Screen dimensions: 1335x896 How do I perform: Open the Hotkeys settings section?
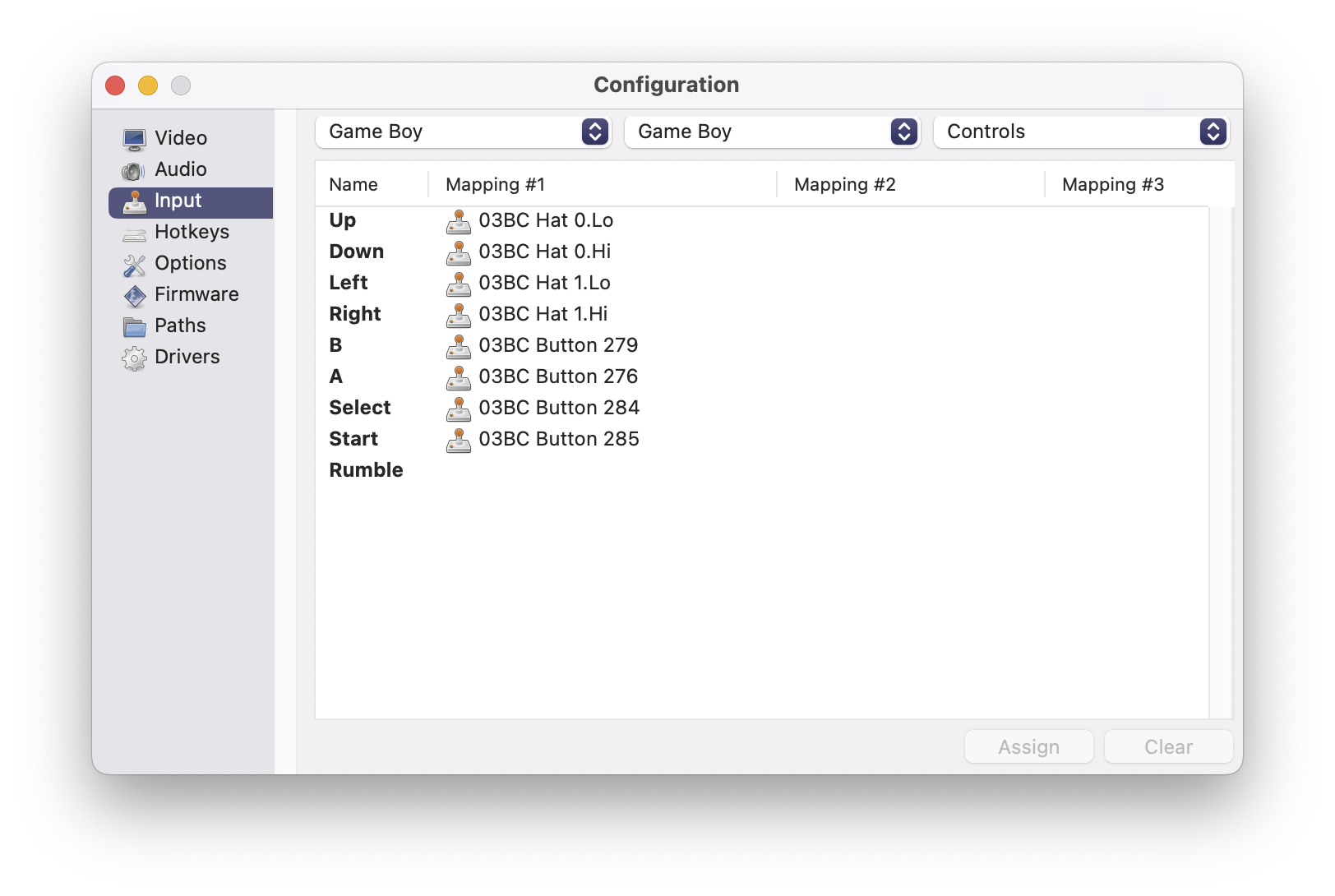pos(192,232)
